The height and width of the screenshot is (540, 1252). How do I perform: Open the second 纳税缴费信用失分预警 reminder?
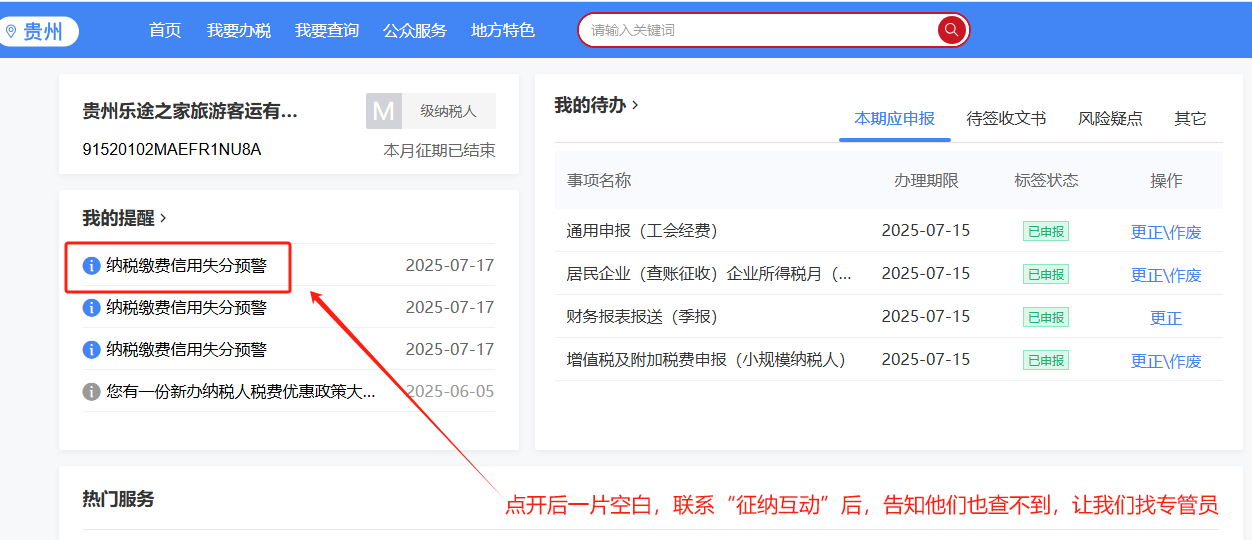pos(187,308)
